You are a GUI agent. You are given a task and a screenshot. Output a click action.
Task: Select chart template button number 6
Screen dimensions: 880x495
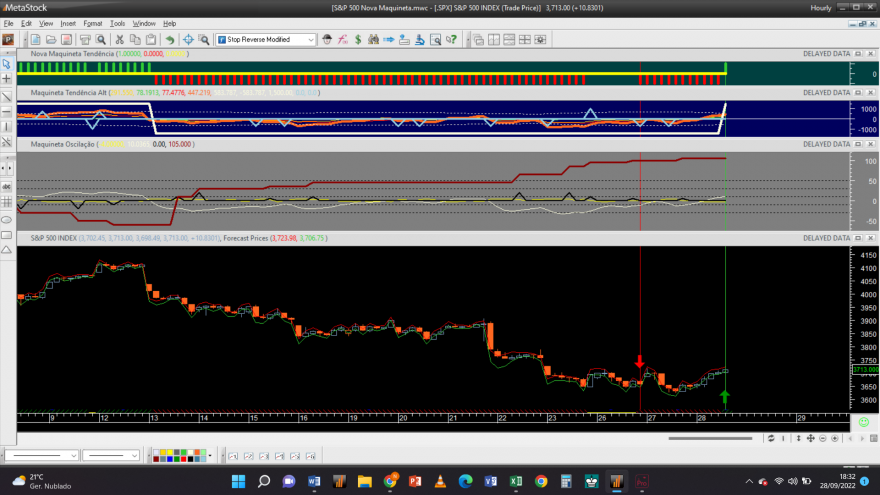tap(310, 456)
